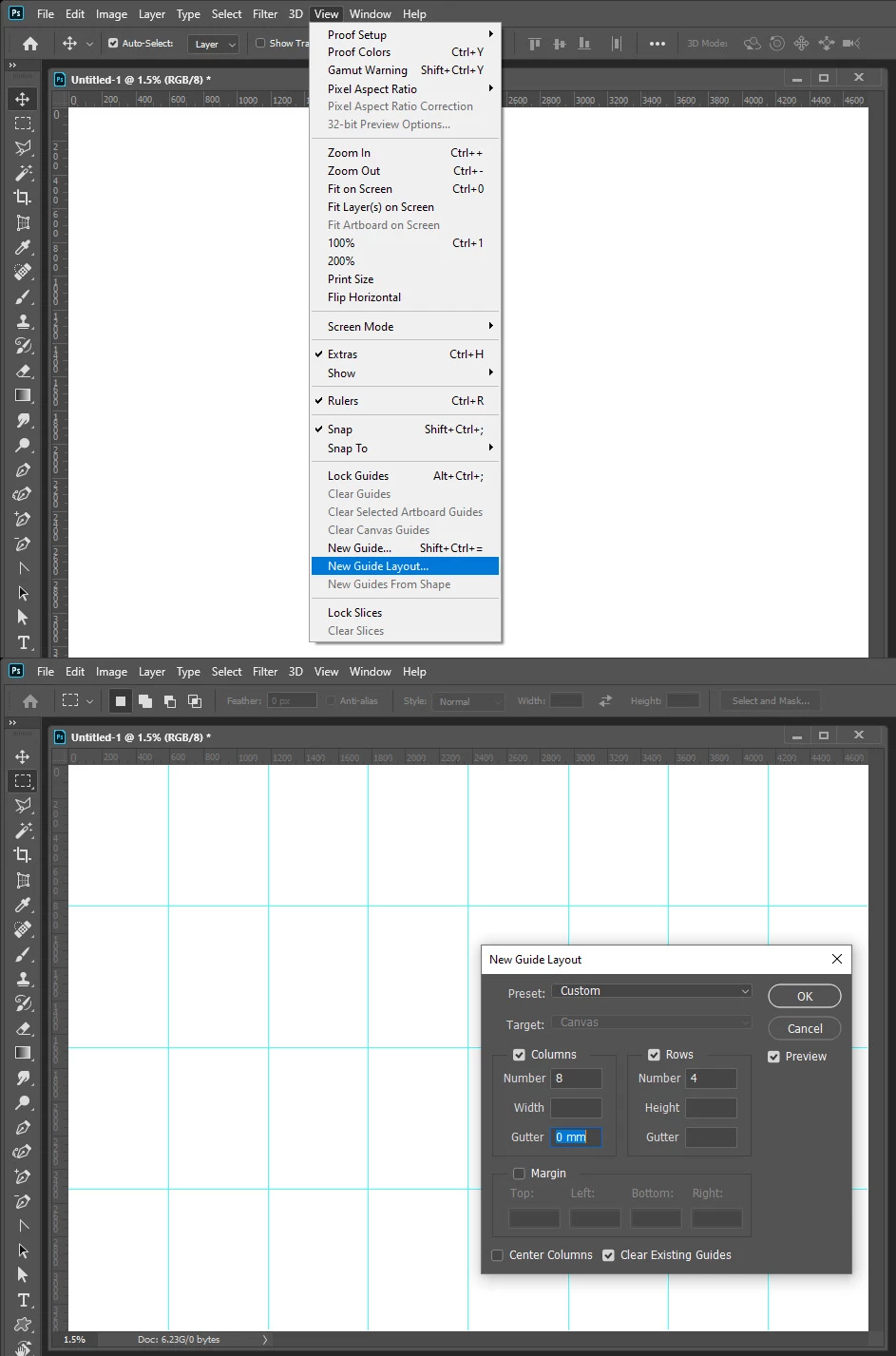The width and height of the screenshot is (896, 1356).
Task: Confirm with the OK button
Action: click(x=805, y=997)
